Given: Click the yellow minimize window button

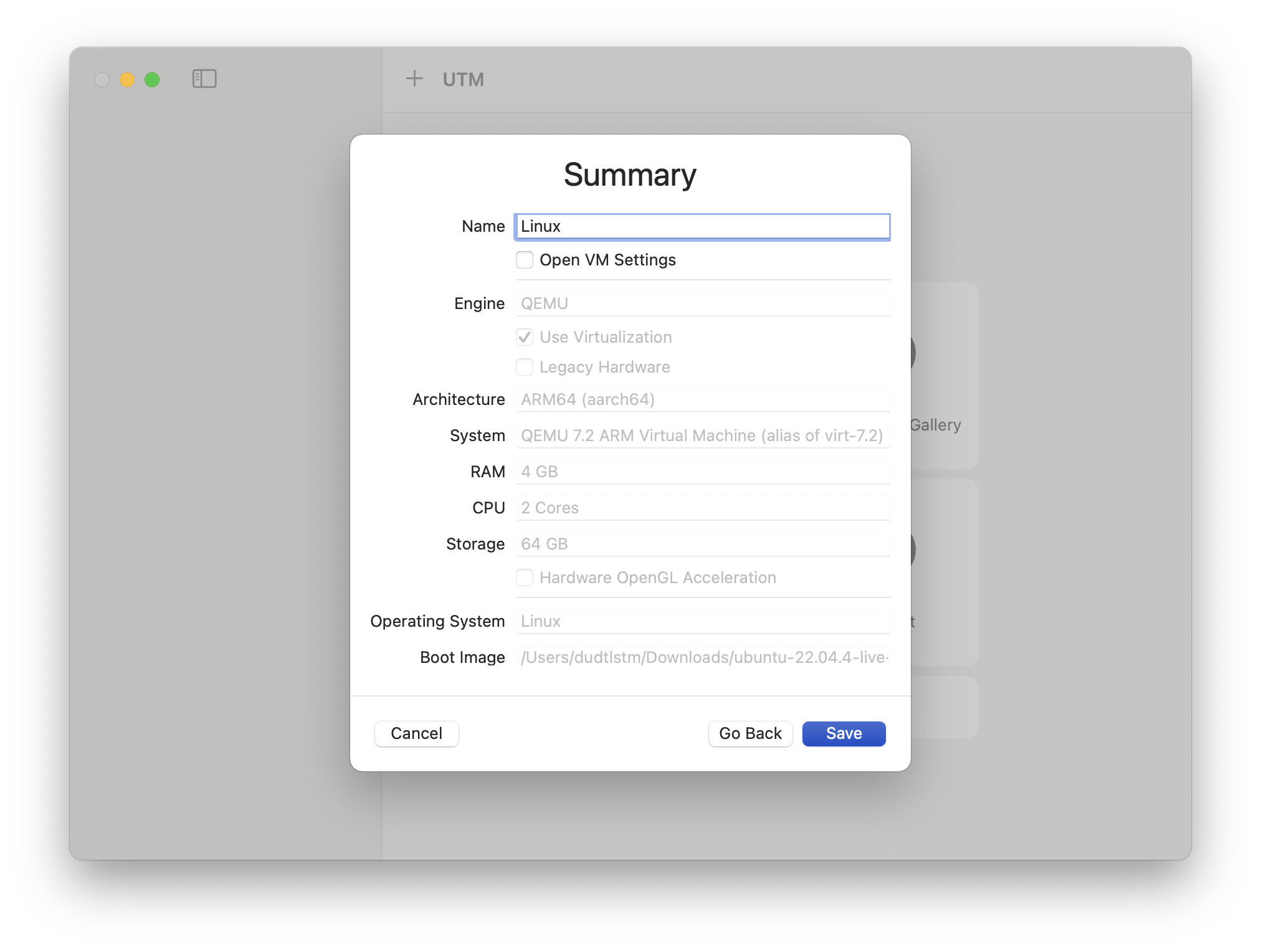Looking at the screenshot, I should point(127,80).
